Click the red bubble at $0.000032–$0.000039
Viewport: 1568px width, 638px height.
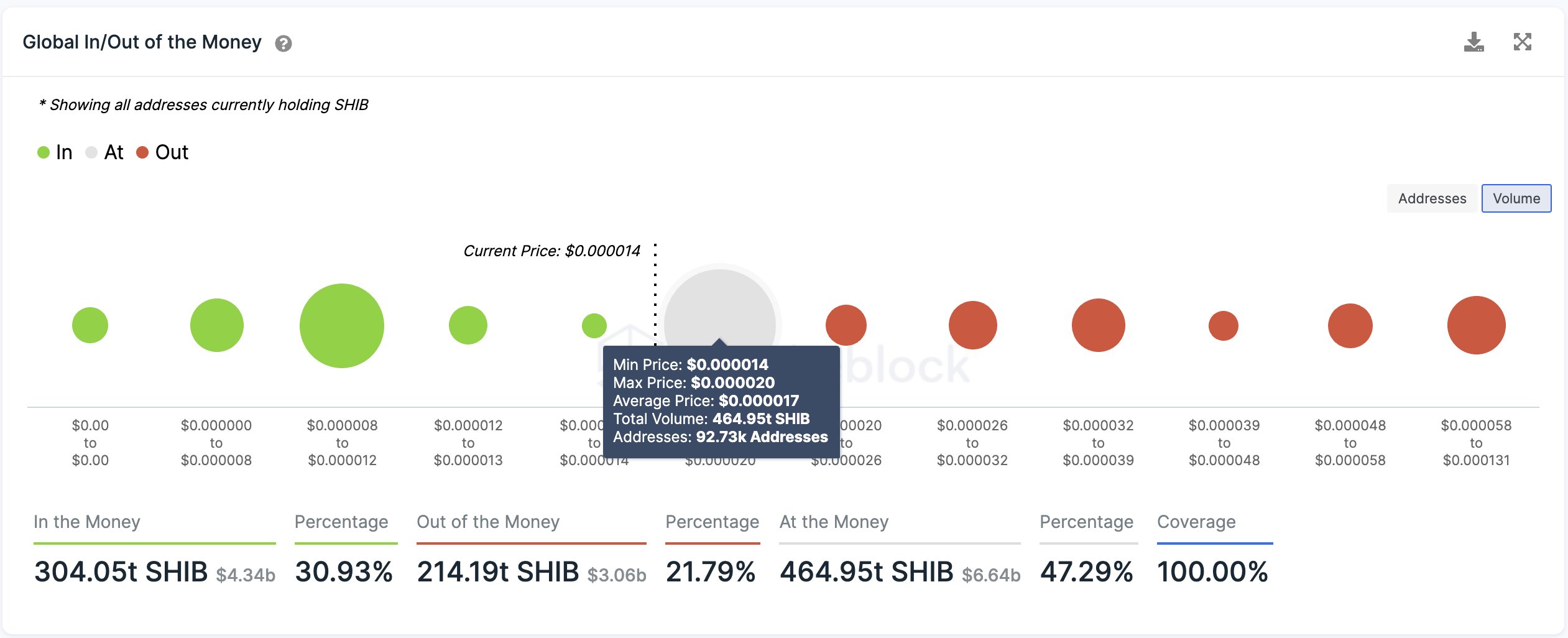coord(1098,325)
